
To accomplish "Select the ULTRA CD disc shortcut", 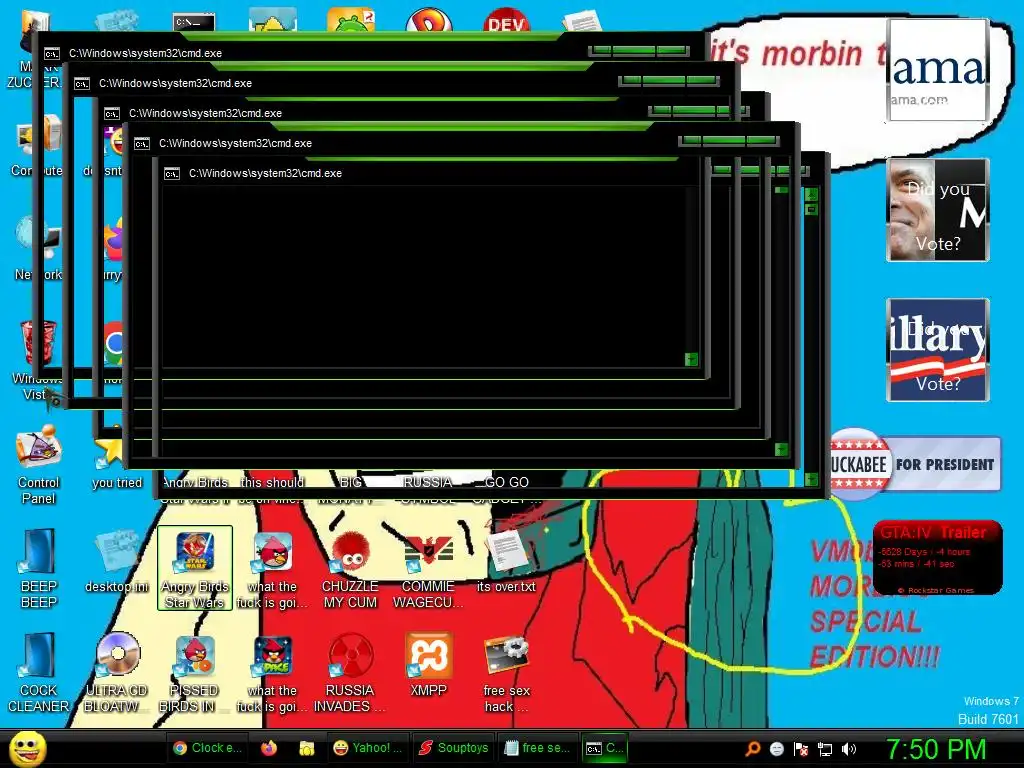I will [117, 673].
